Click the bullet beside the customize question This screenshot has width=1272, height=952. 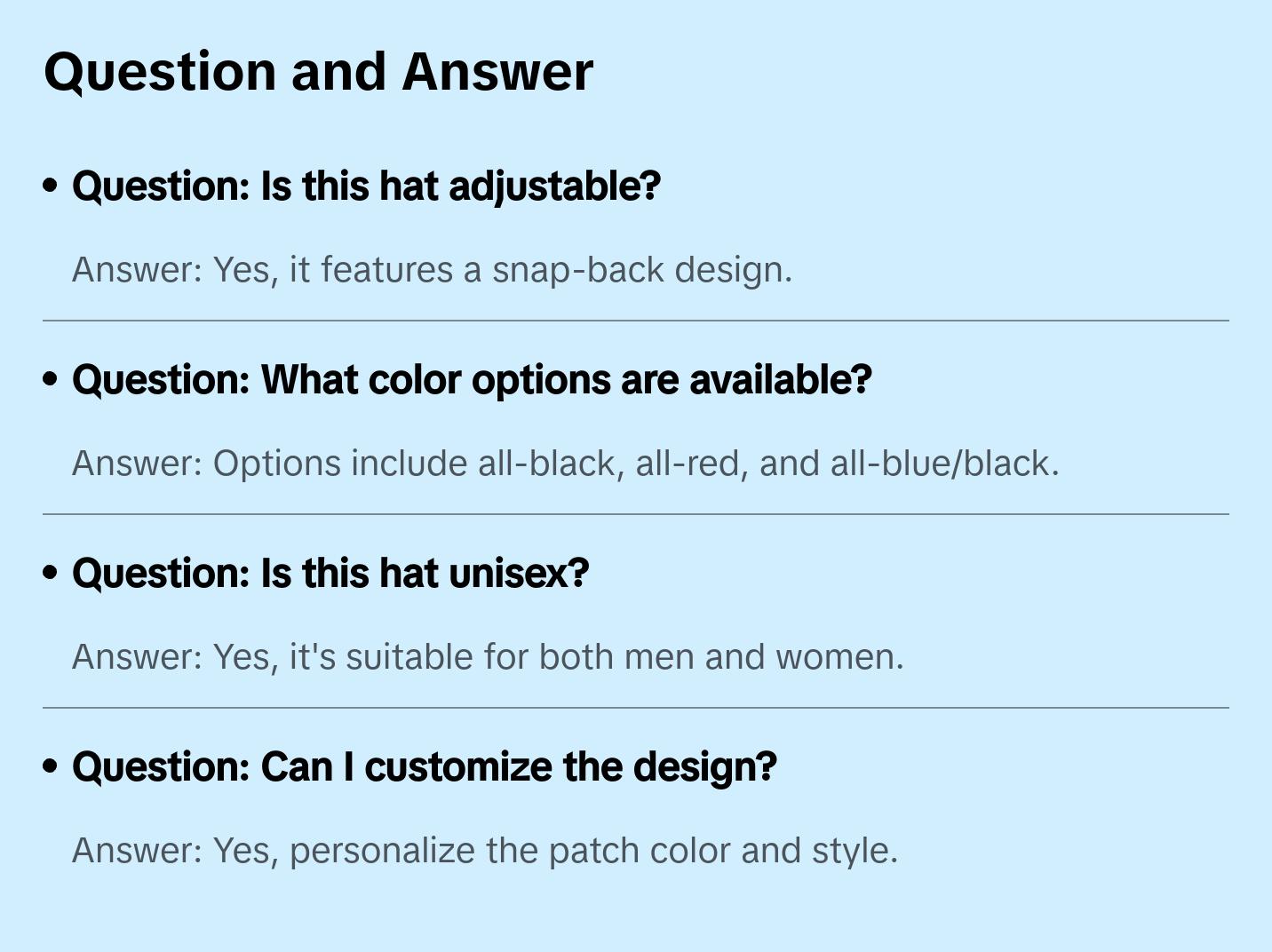click(x=51, y=766)
